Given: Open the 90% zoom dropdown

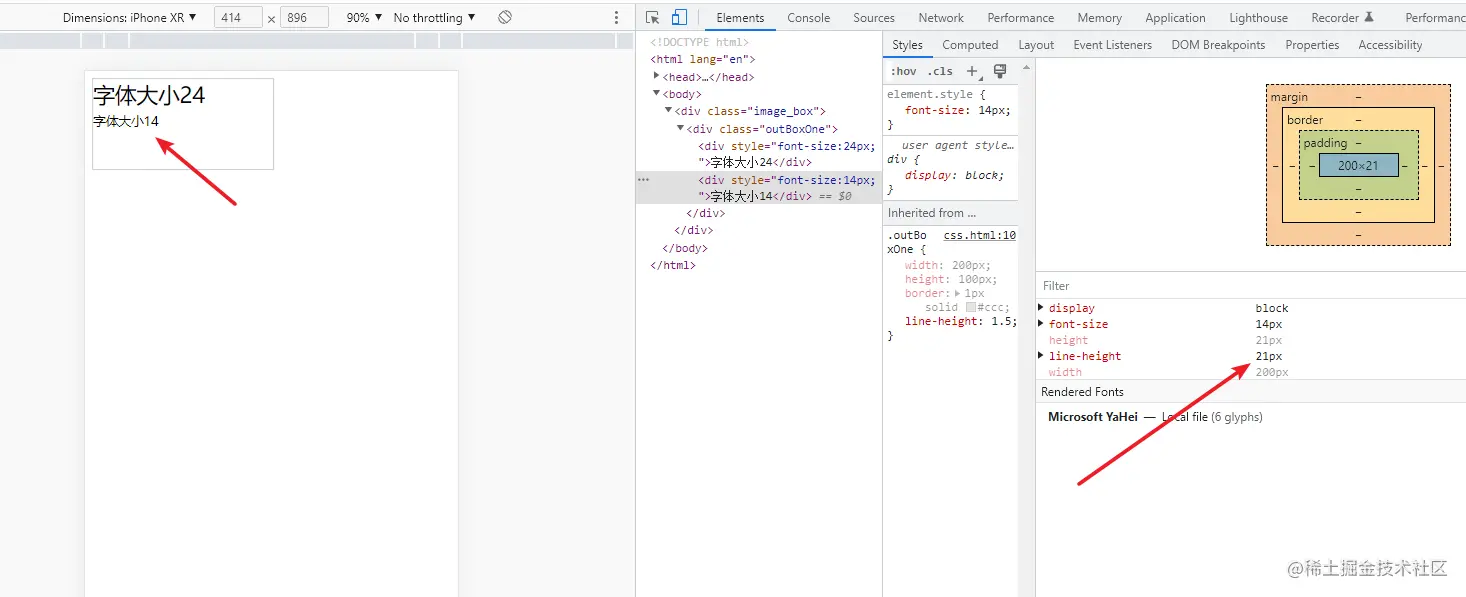Looking at the screenshot, I should pyautogui.click(x=364, y=17).
